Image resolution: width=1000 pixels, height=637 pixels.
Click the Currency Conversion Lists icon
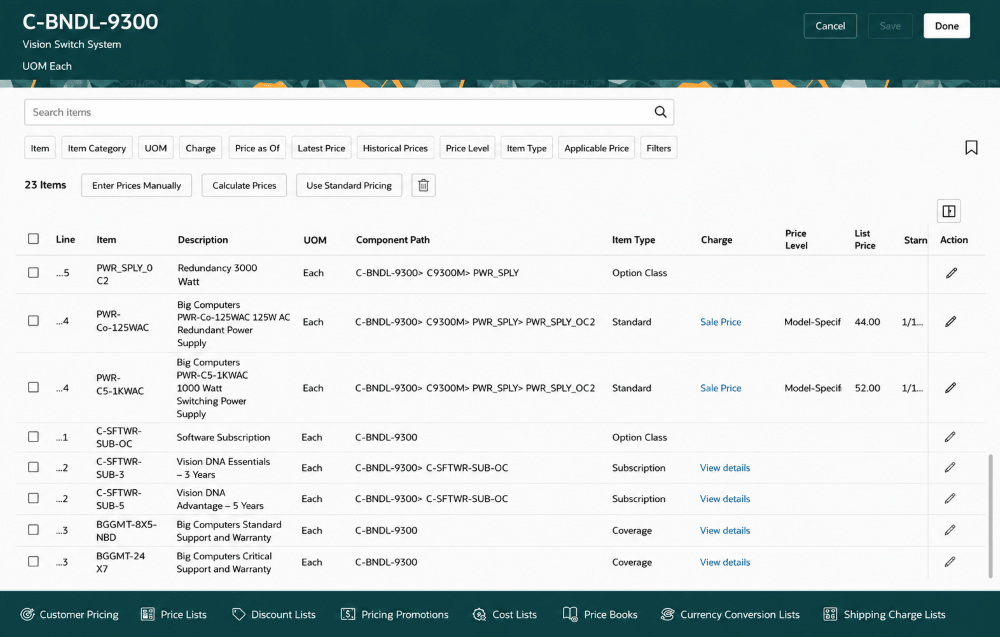tap(667, 614)
